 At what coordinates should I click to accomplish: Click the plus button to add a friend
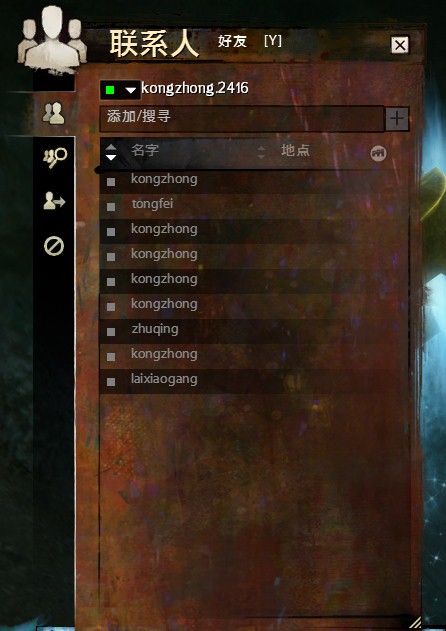click(x=397, y=119)
